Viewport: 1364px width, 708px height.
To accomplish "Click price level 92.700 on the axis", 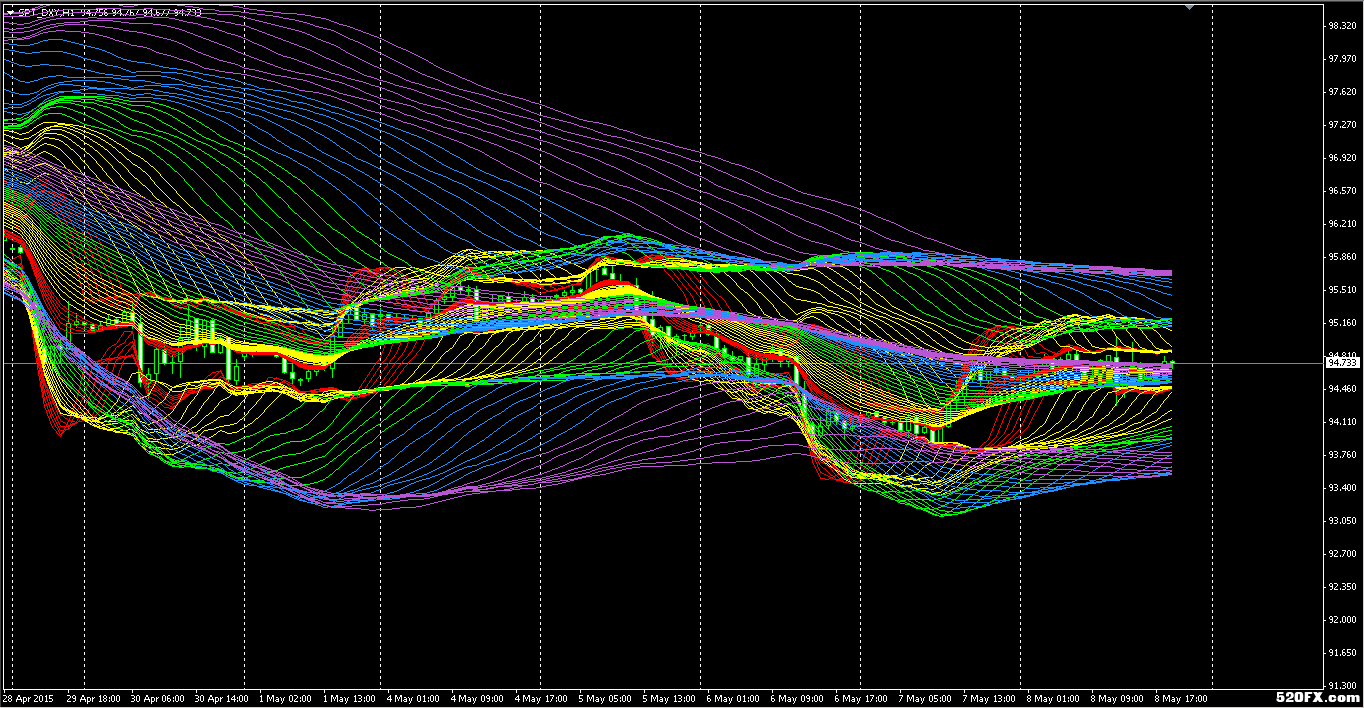I will (1343, 554).
